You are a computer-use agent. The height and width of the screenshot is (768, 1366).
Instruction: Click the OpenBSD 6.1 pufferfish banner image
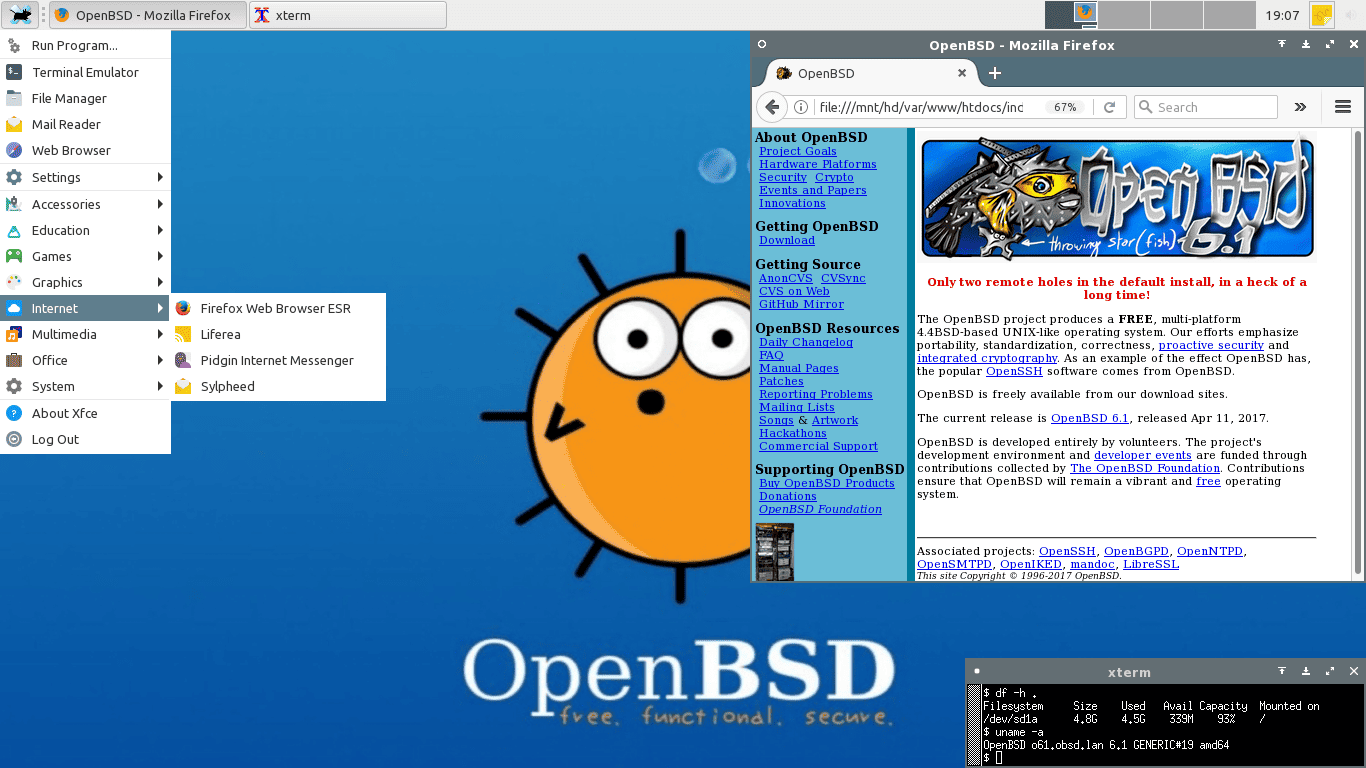pyautogui.click(x=1117, y=199)
